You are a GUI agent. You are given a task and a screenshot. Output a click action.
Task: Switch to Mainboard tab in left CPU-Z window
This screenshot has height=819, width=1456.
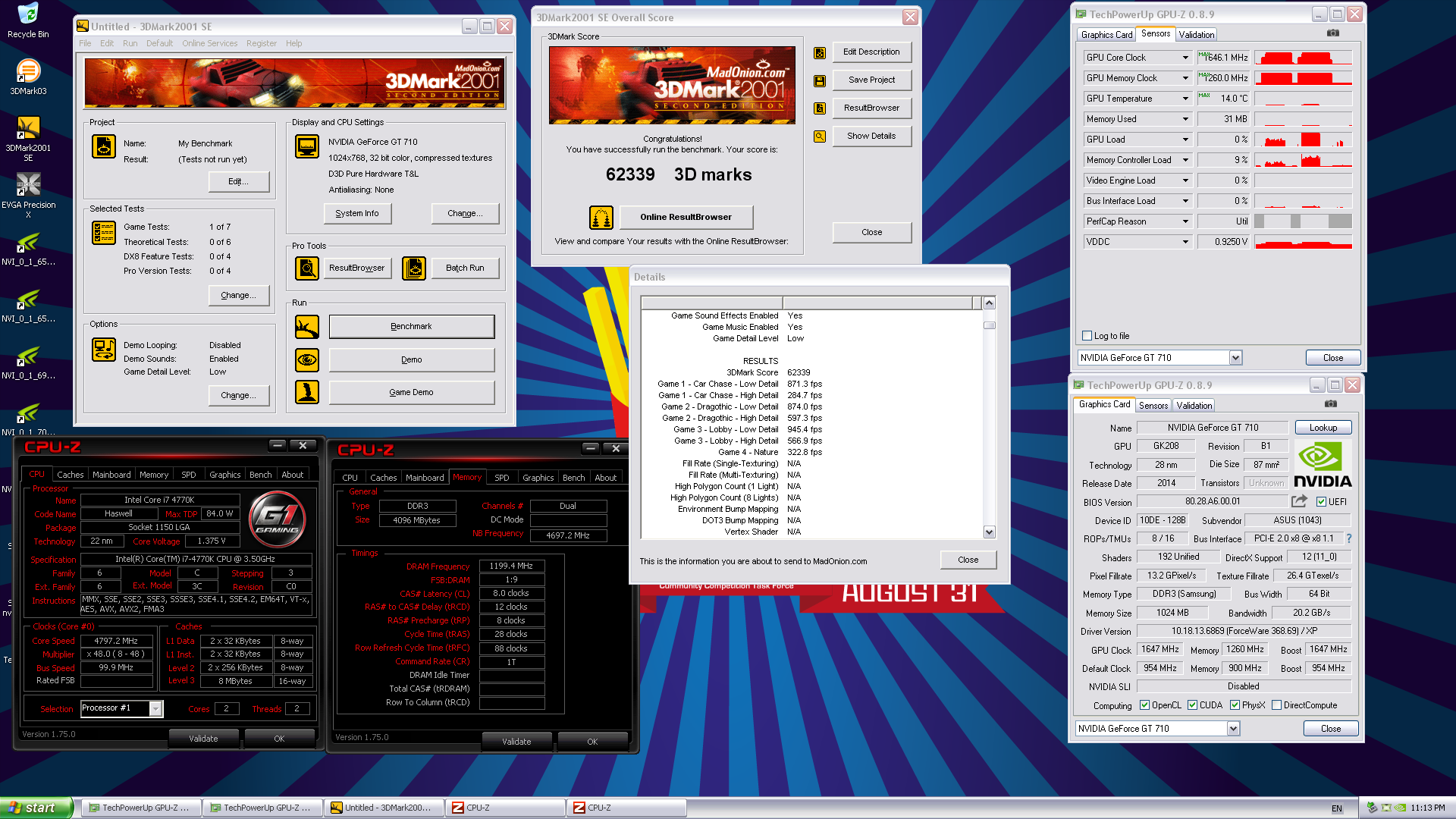[x=111, y=475]
